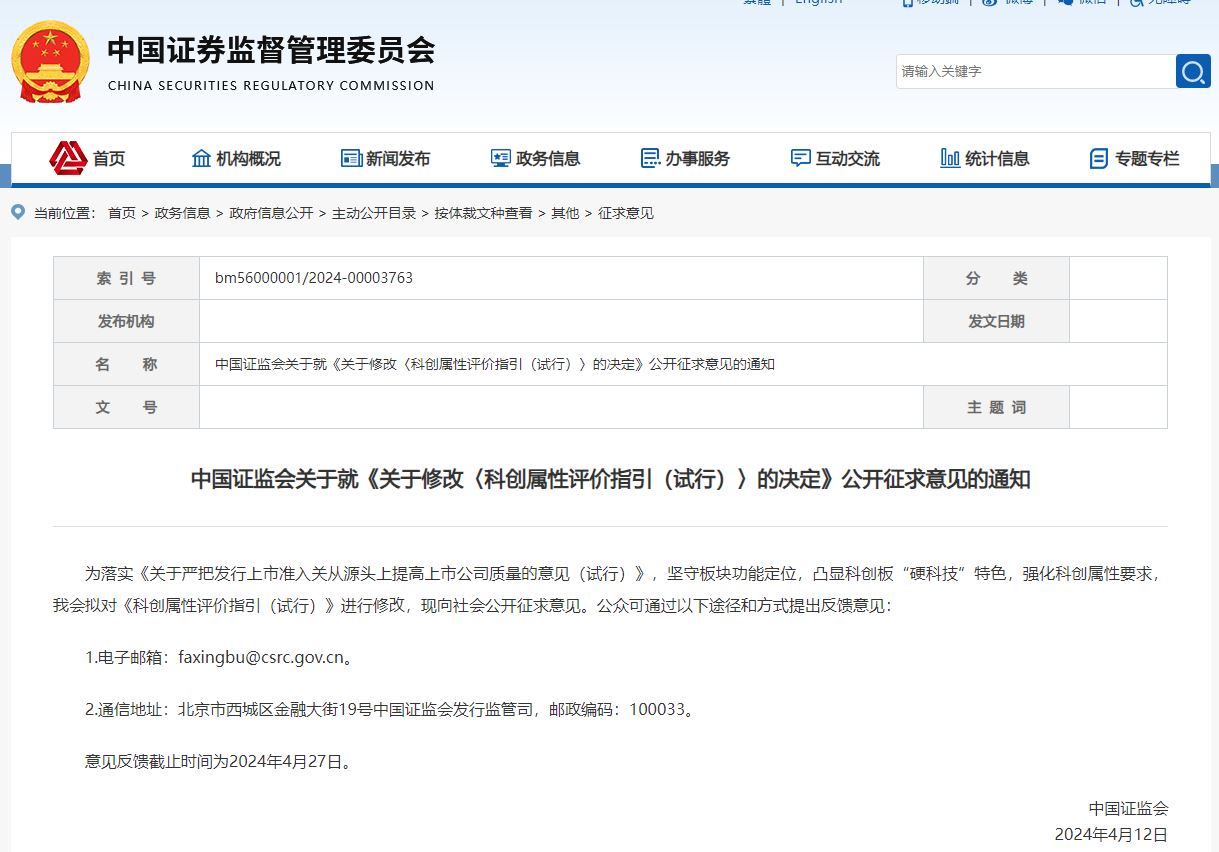This screenshot has width=1219, height=852.
Task: Click the 文号 table header cell
Action: pyautogui.click(x=126, y=407)
